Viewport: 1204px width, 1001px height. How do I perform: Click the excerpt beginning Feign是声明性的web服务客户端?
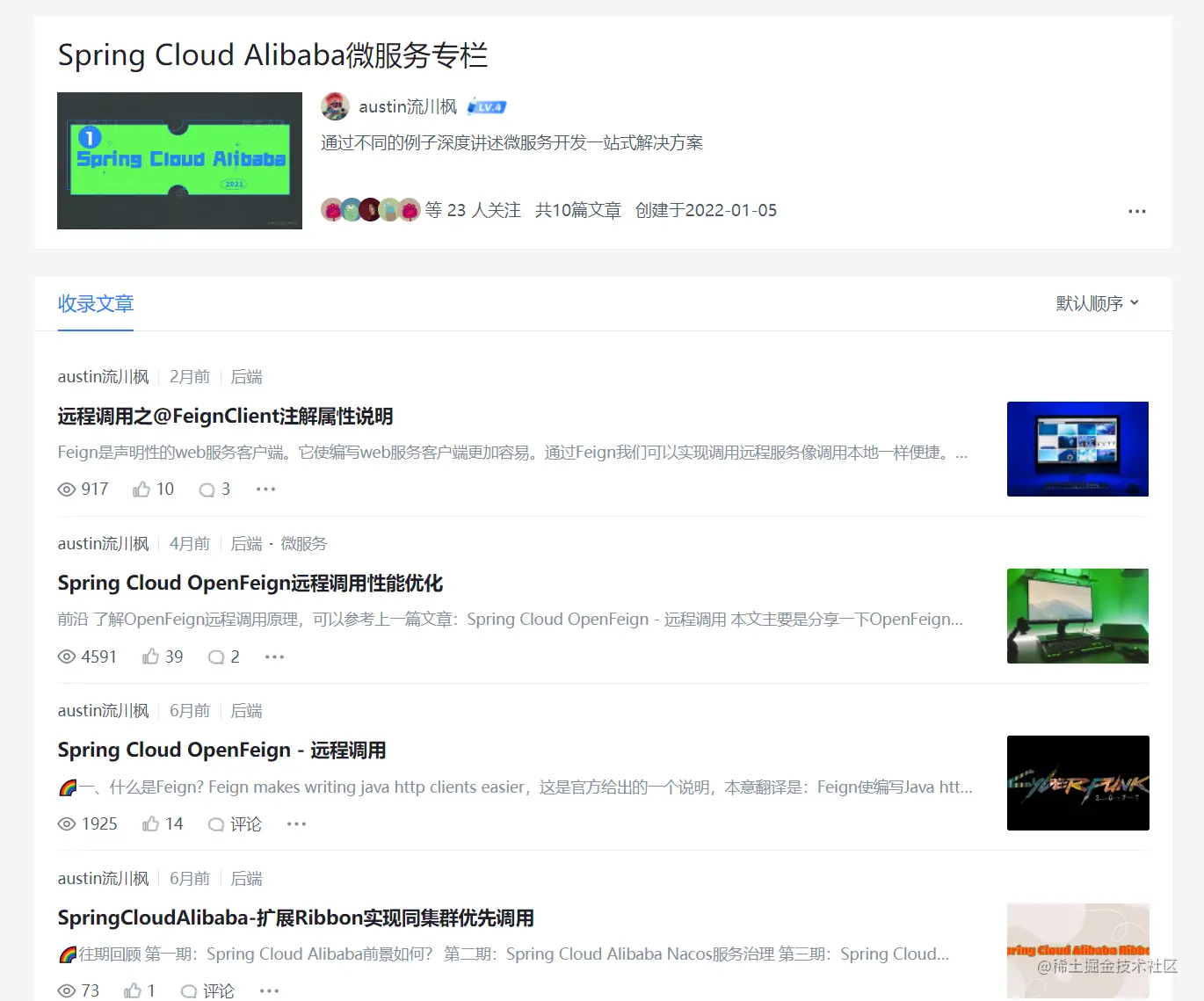coord(512,453)
